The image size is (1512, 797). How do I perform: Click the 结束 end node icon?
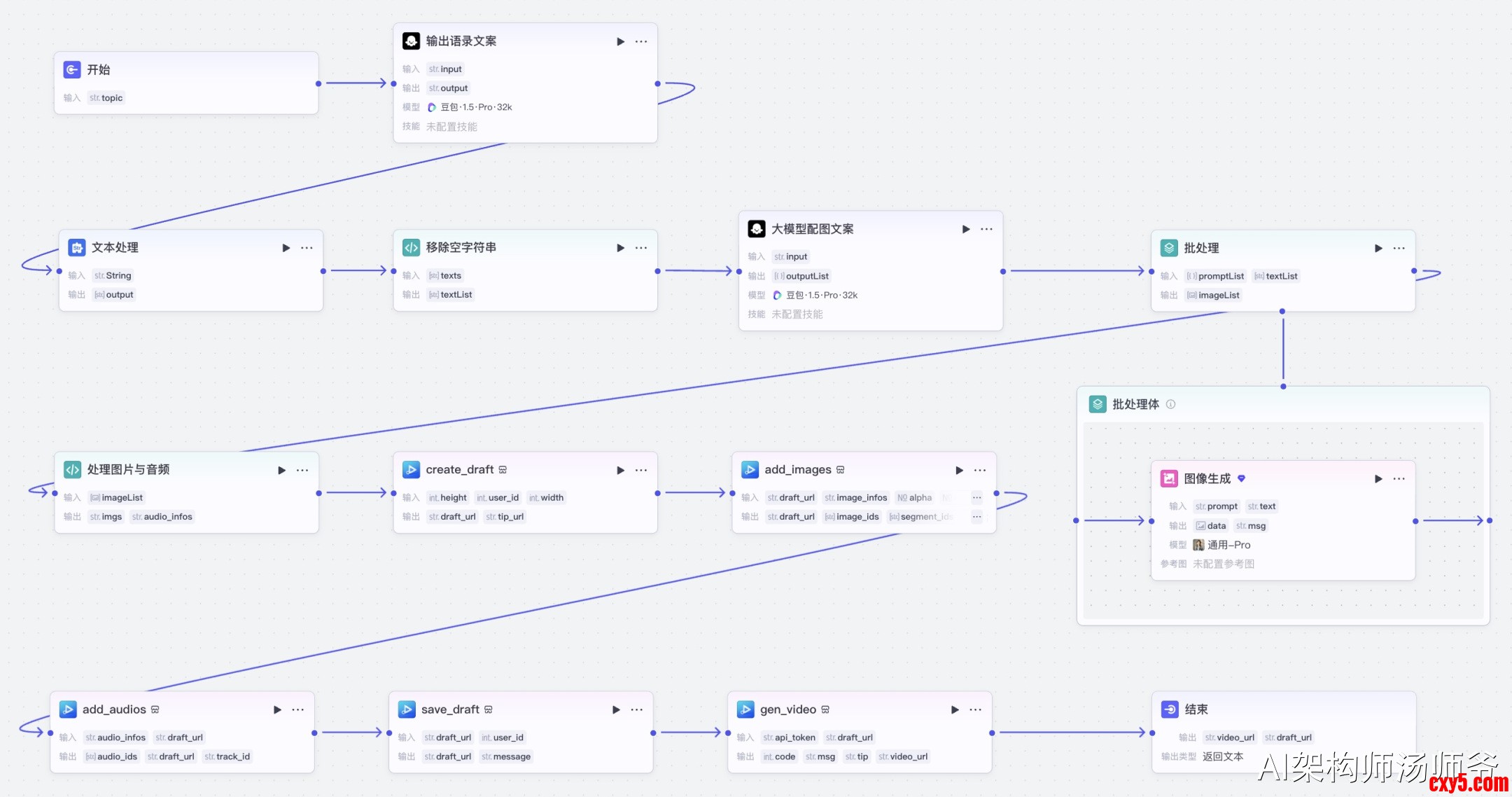1170,709
